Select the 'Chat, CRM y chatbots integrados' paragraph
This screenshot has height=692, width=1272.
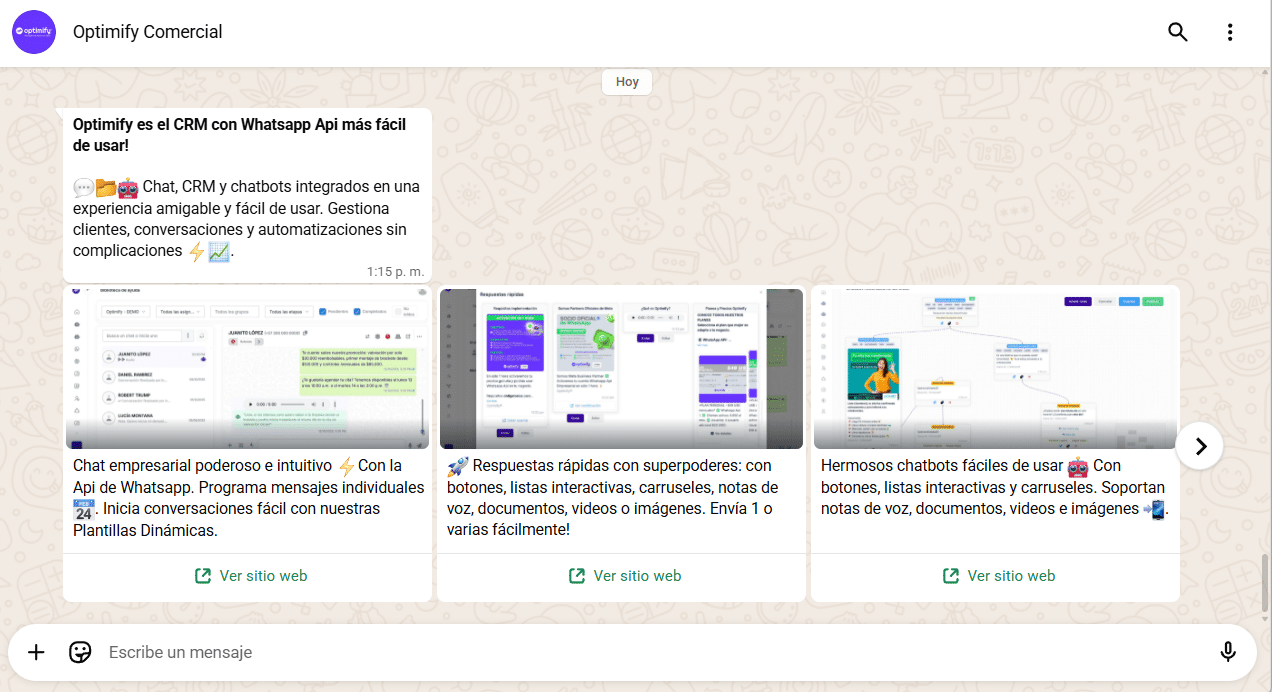click(247, 219)
